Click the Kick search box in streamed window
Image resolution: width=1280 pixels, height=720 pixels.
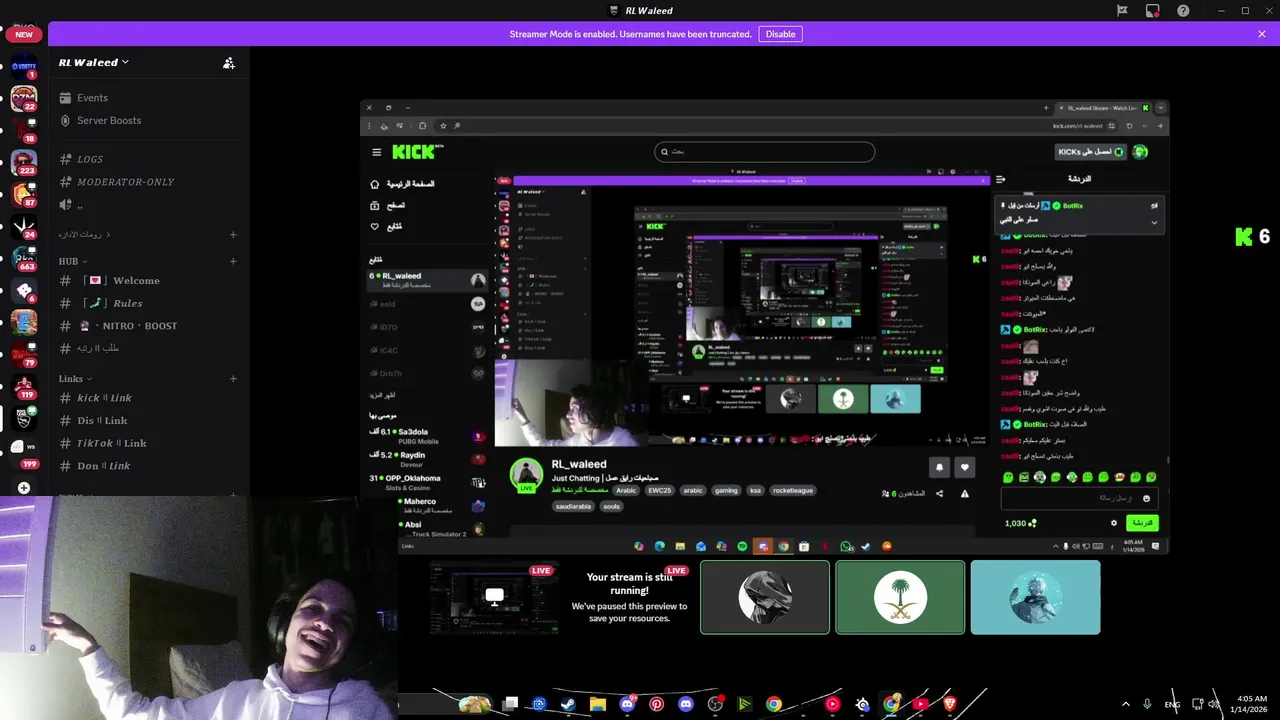coord(764,151)
